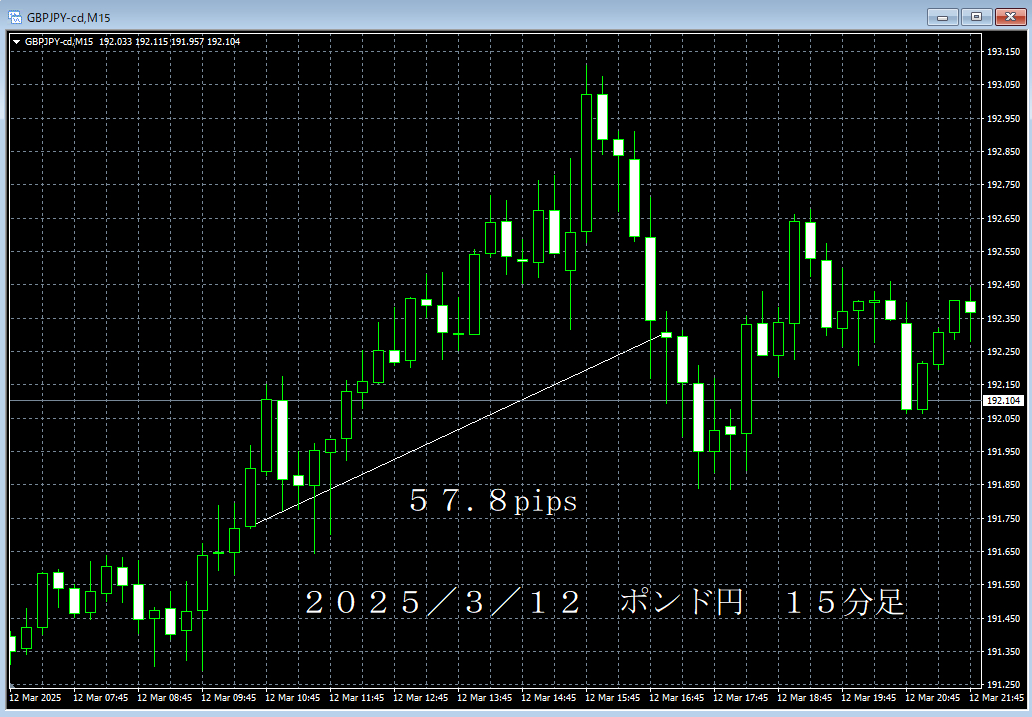1032x717 pixels.
Task: Click the current price tag 192.104
Action: [x=1003, y=401]
